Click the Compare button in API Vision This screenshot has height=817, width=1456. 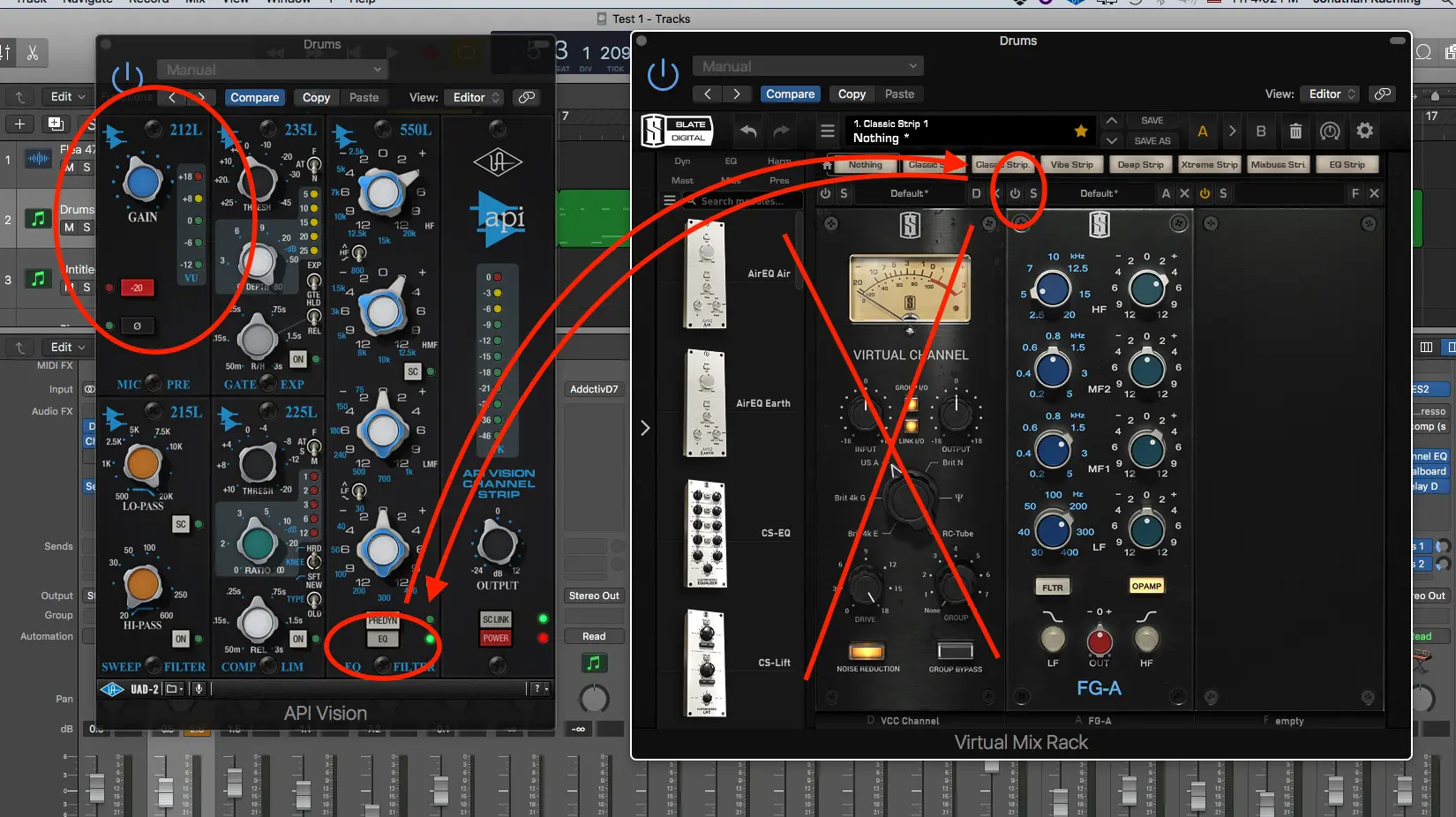pyautogui.click(x=254, y=98)
